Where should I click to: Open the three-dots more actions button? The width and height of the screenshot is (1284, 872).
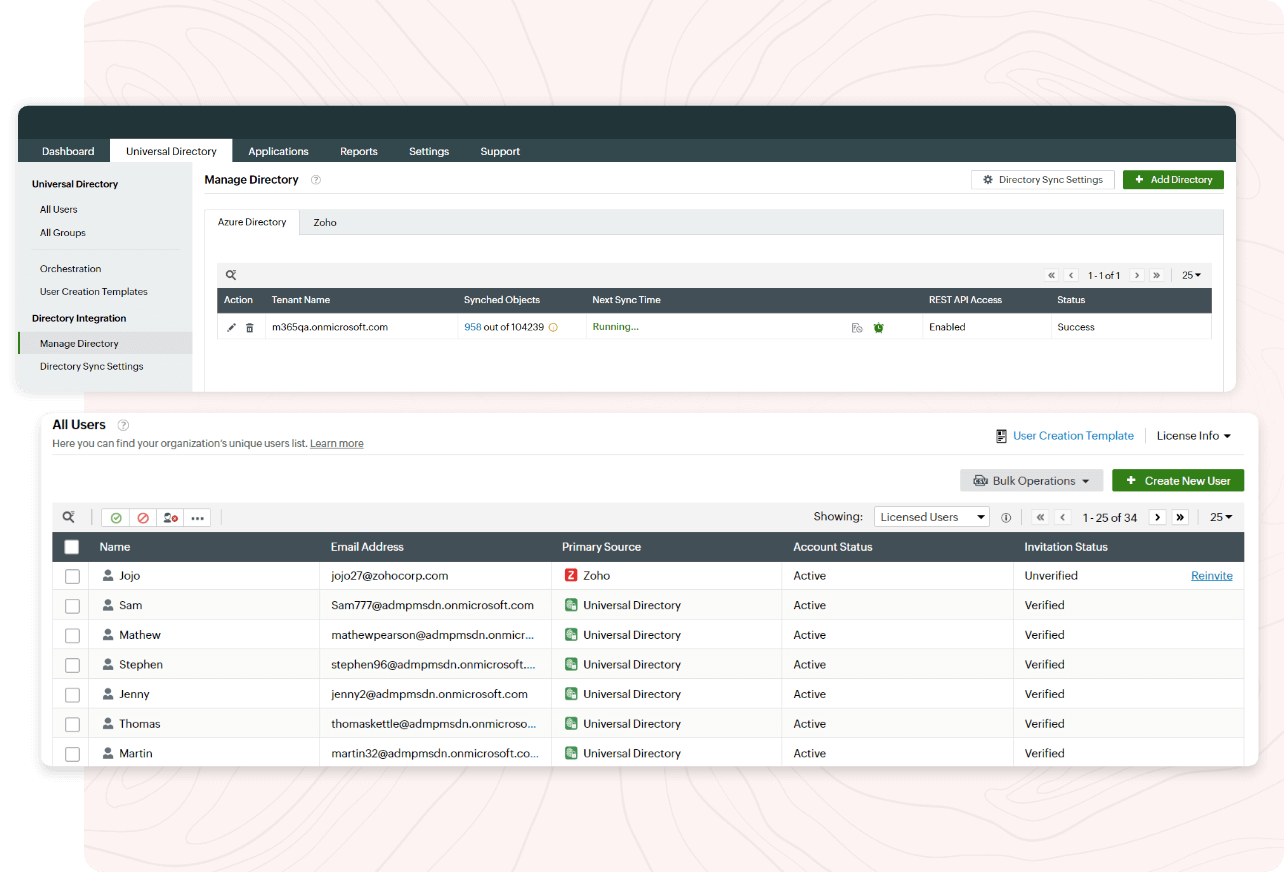click(198, 518)
